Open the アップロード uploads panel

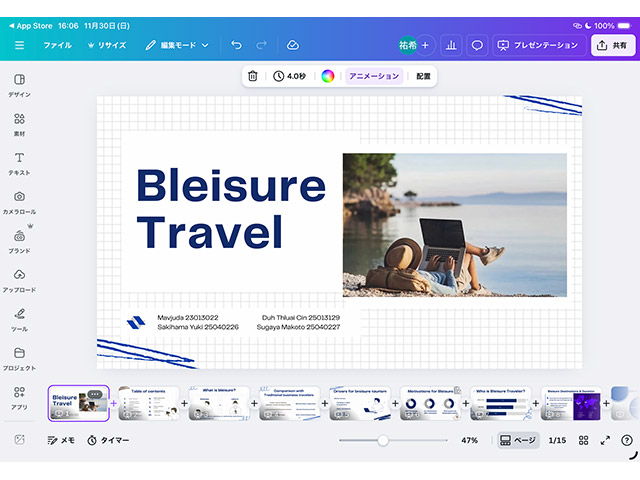(x=19, y=280)
